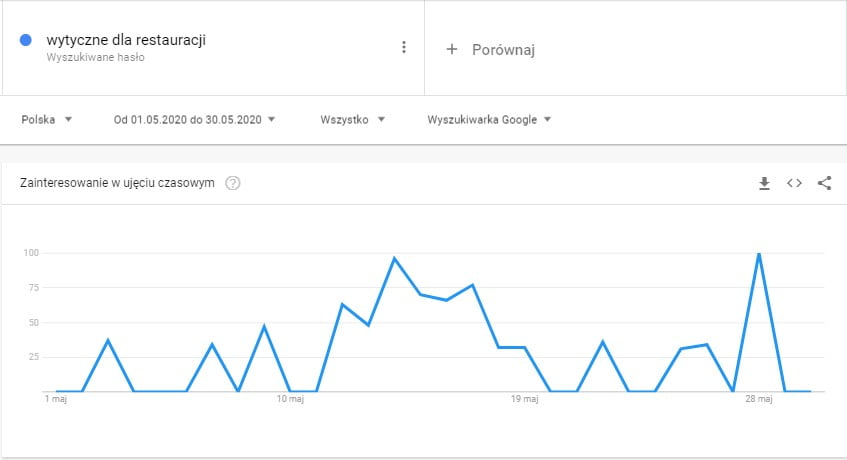Download the interest over time chart data

(764, 183)
